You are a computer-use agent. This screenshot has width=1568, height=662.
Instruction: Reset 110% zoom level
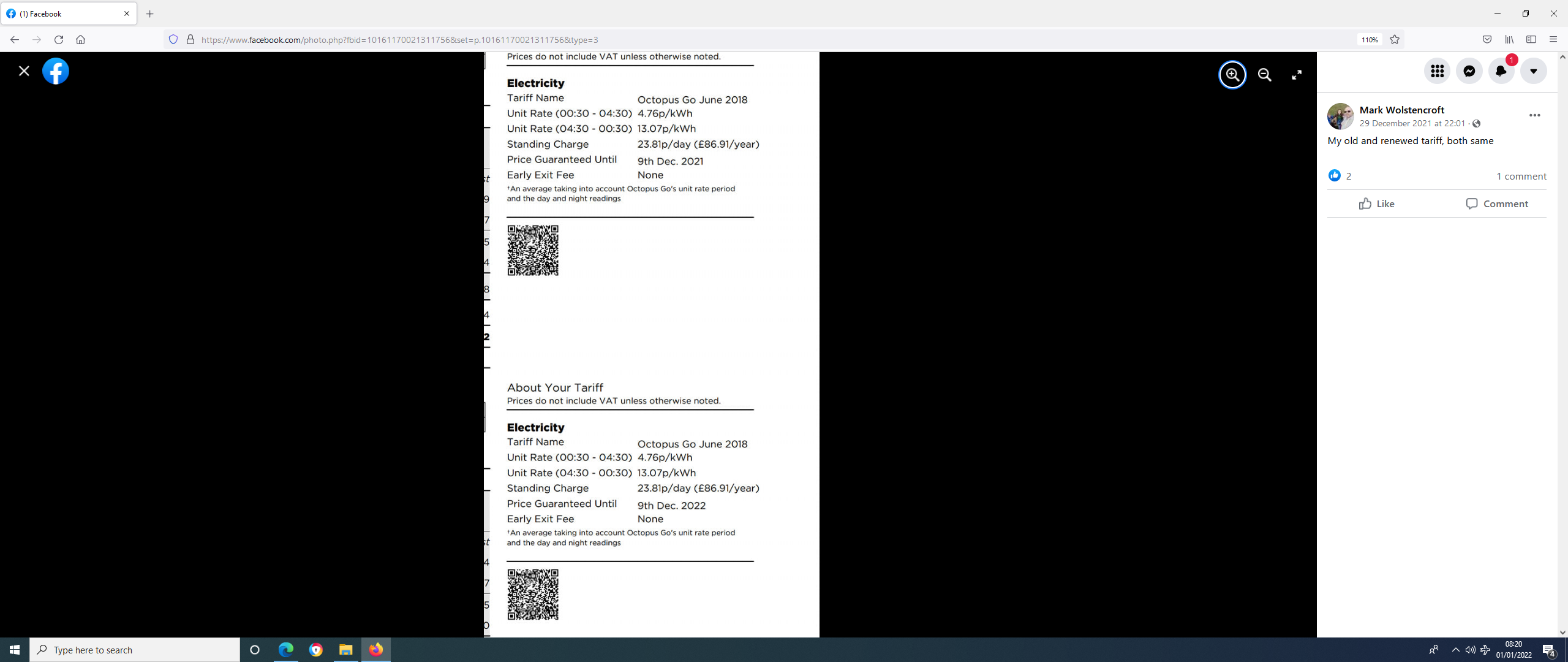[1370, 40]
